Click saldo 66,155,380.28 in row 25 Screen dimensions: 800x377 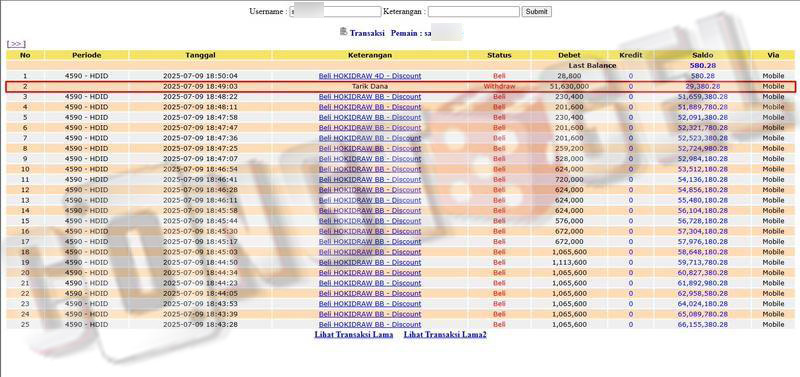coord(703,324)
